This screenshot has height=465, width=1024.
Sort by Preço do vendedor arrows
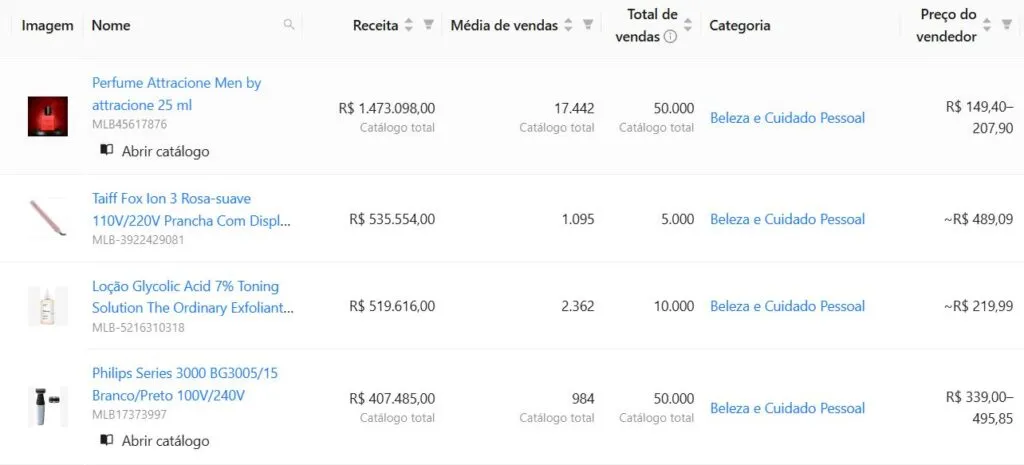coord(987,25)
